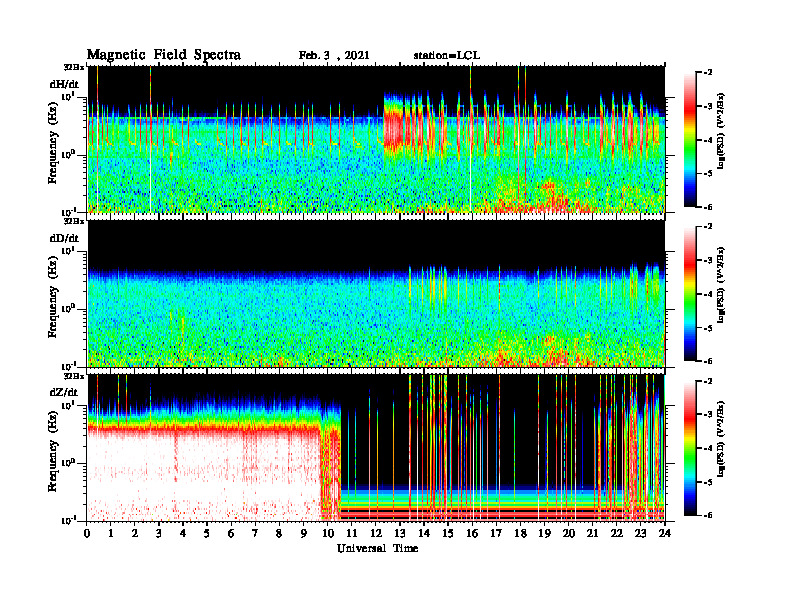Click the hour 2 tick label
The image size is (792, 612).
(x=135, y=533)
